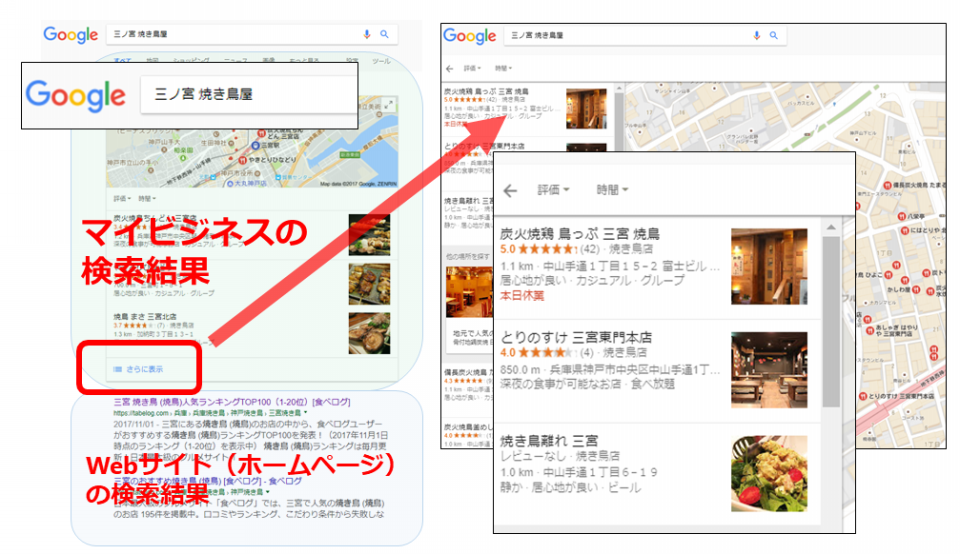Click the 八栄亭 pin on the right map
This screenshot has width=960, height=554.
pyautogui.click(x=902, y=216)
